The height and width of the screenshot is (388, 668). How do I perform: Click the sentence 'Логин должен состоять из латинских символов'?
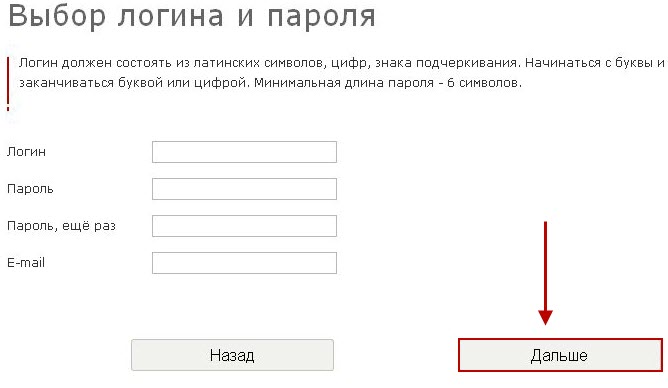pos(170,63)
